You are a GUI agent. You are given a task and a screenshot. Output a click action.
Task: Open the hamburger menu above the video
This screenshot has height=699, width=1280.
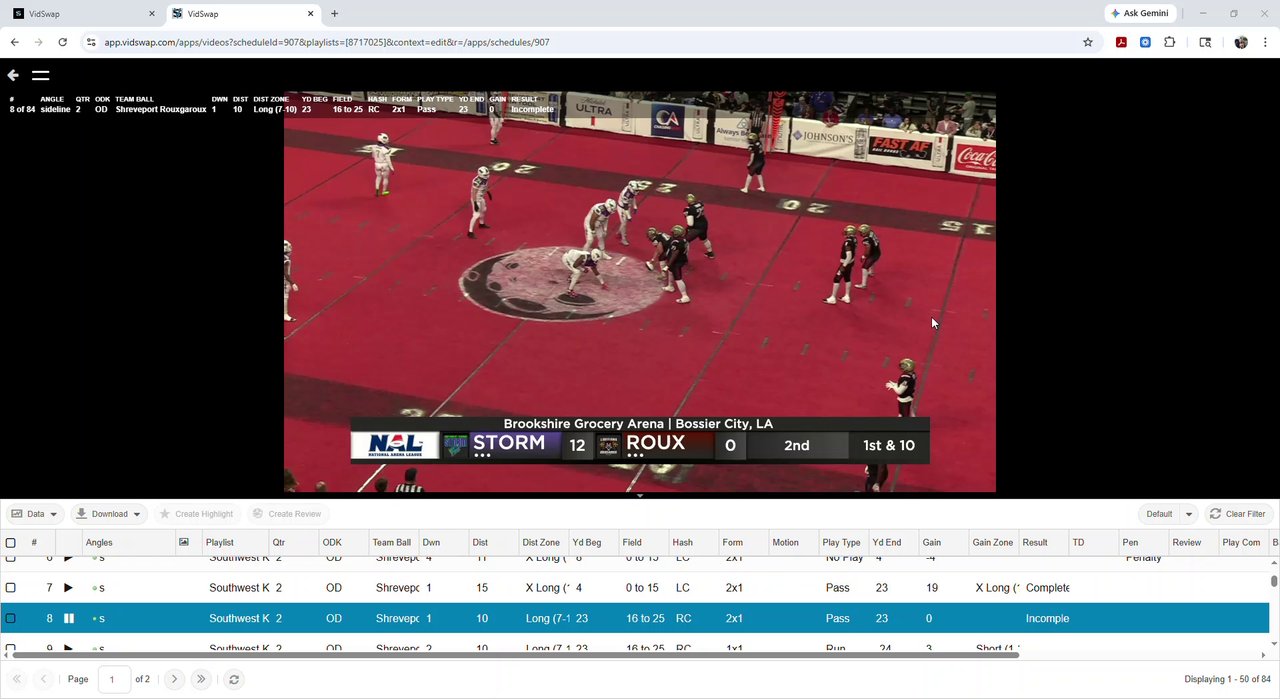coord(40,75)
